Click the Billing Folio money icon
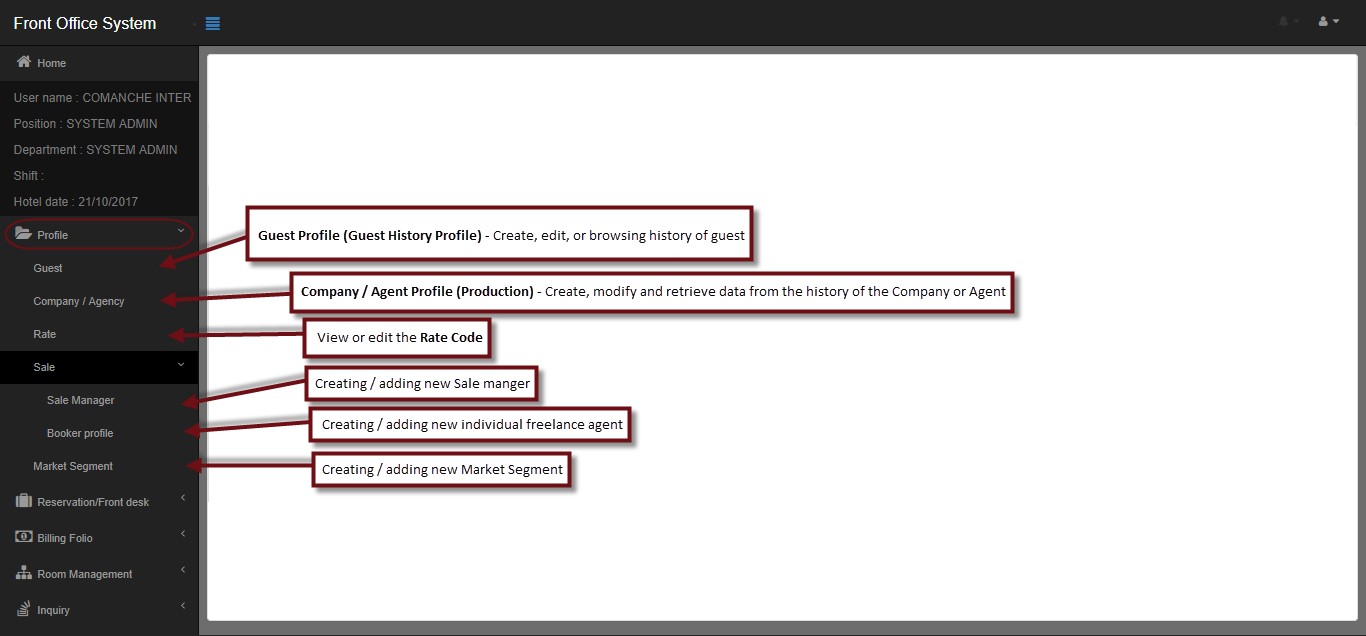This screenshot has height=636, width=1366. pos(24,537)
